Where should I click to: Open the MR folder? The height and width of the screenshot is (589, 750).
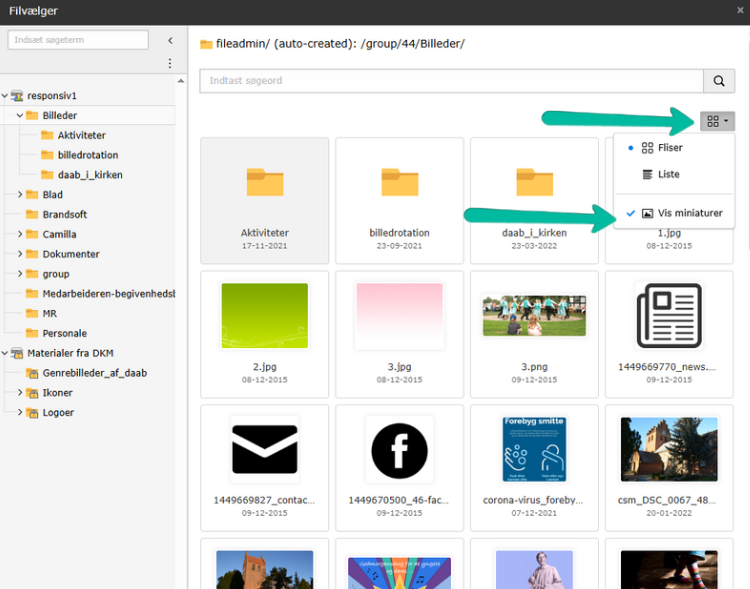50,313
